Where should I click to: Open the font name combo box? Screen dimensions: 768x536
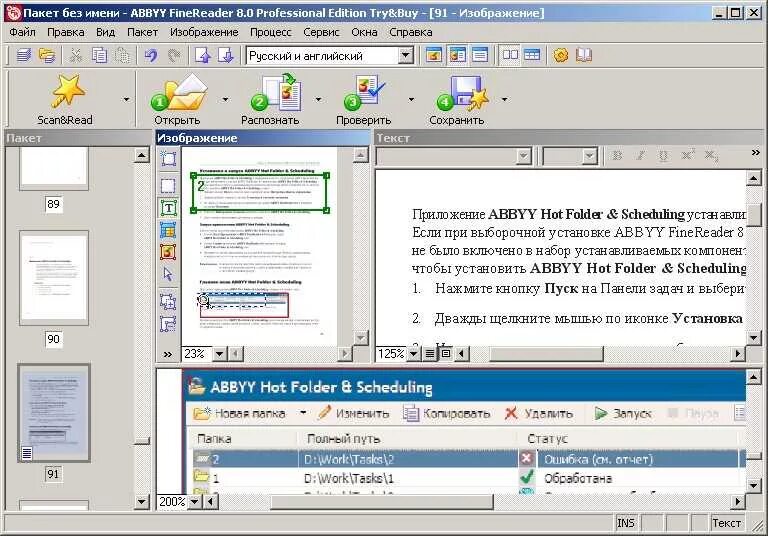coord(454,156)
